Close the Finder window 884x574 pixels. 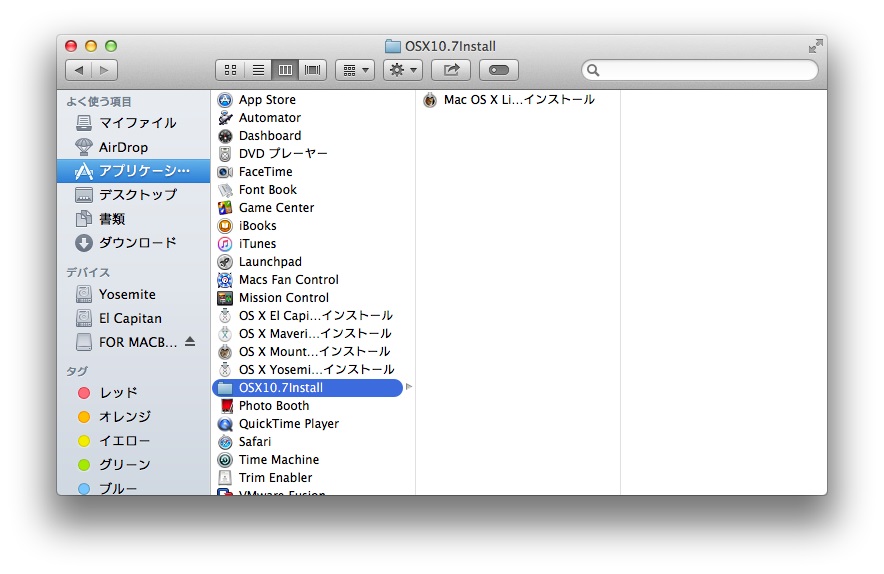point(71,46)
